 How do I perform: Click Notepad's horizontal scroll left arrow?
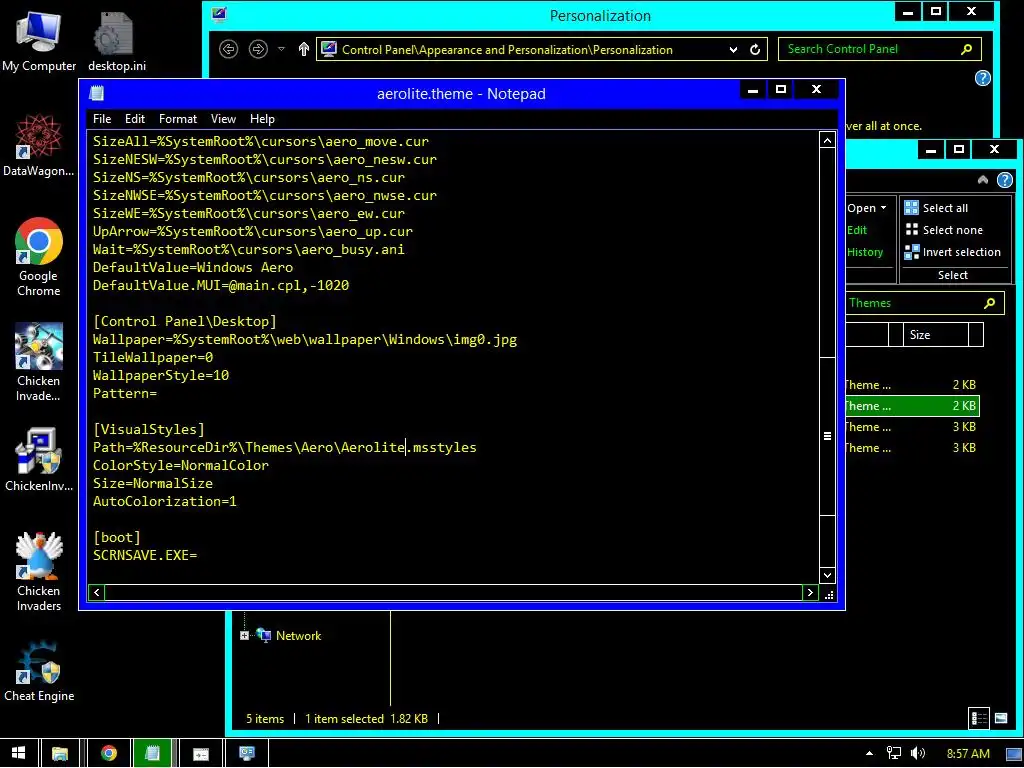coord(97,592)
